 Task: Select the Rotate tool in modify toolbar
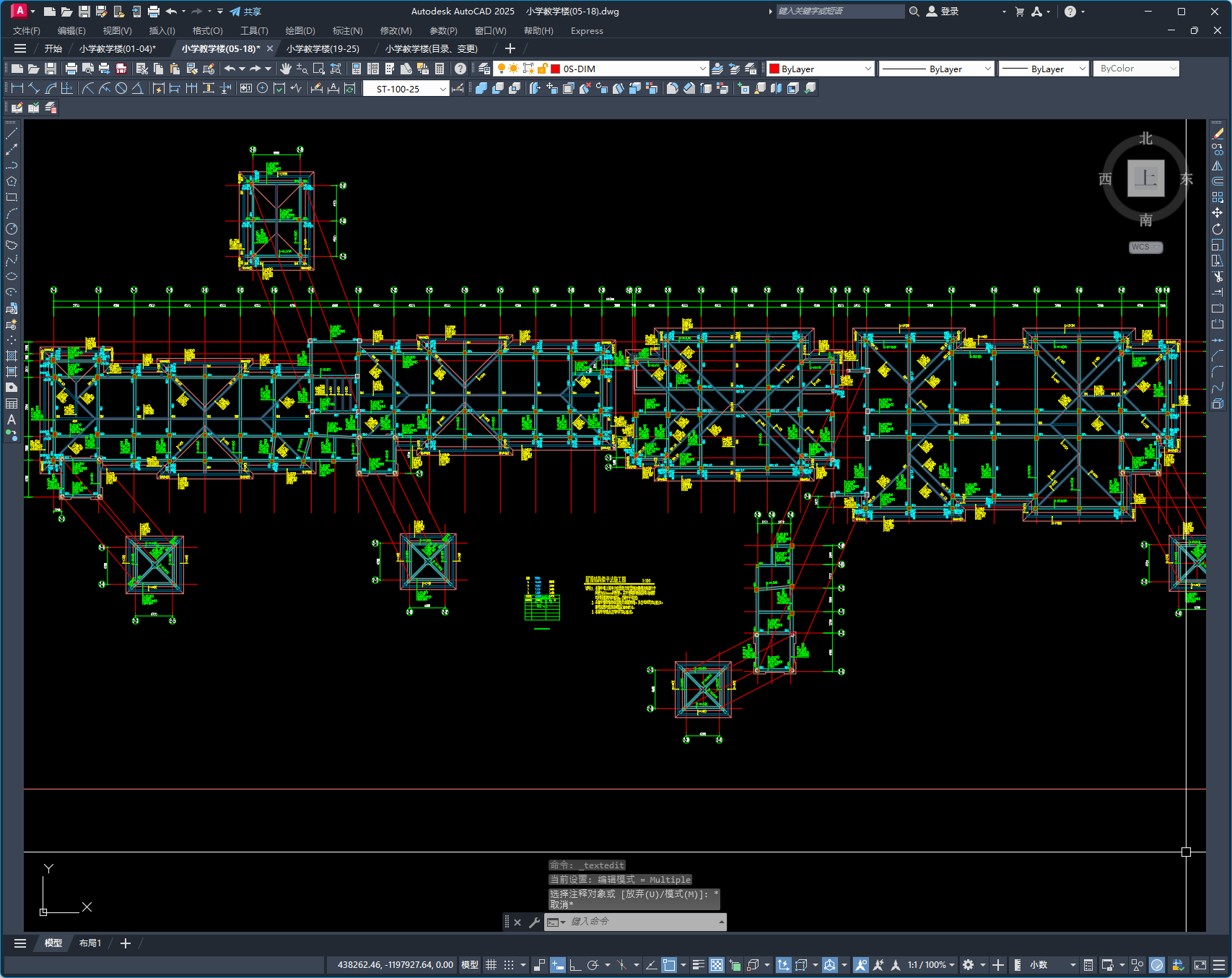[x=1218, y=229]
